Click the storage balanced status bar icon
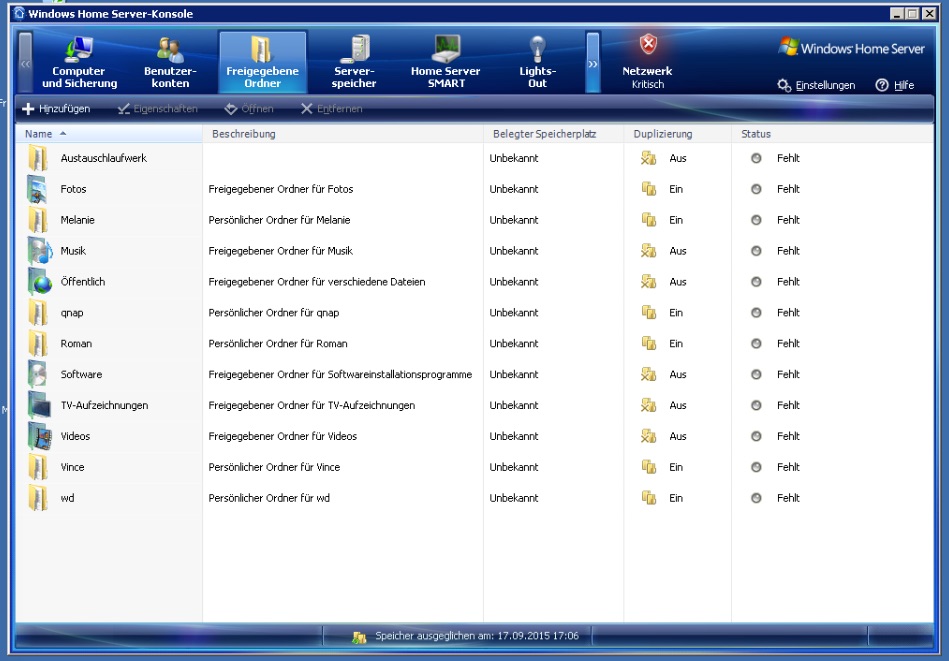Image resolution: width=949 pixels, height=661 pixels. tap(359, 636)
